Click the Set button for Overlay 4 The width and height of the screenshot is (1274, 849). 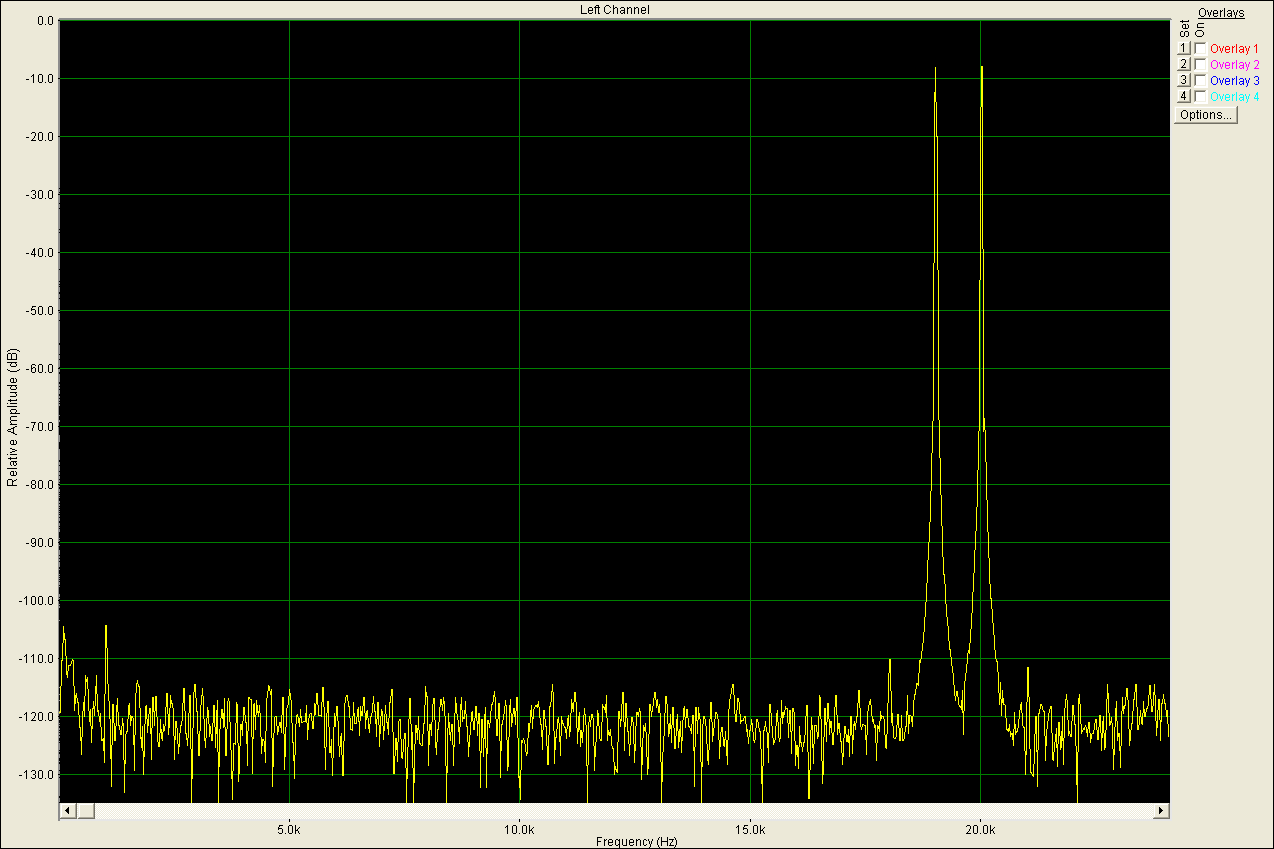(x=1183, y=96)
